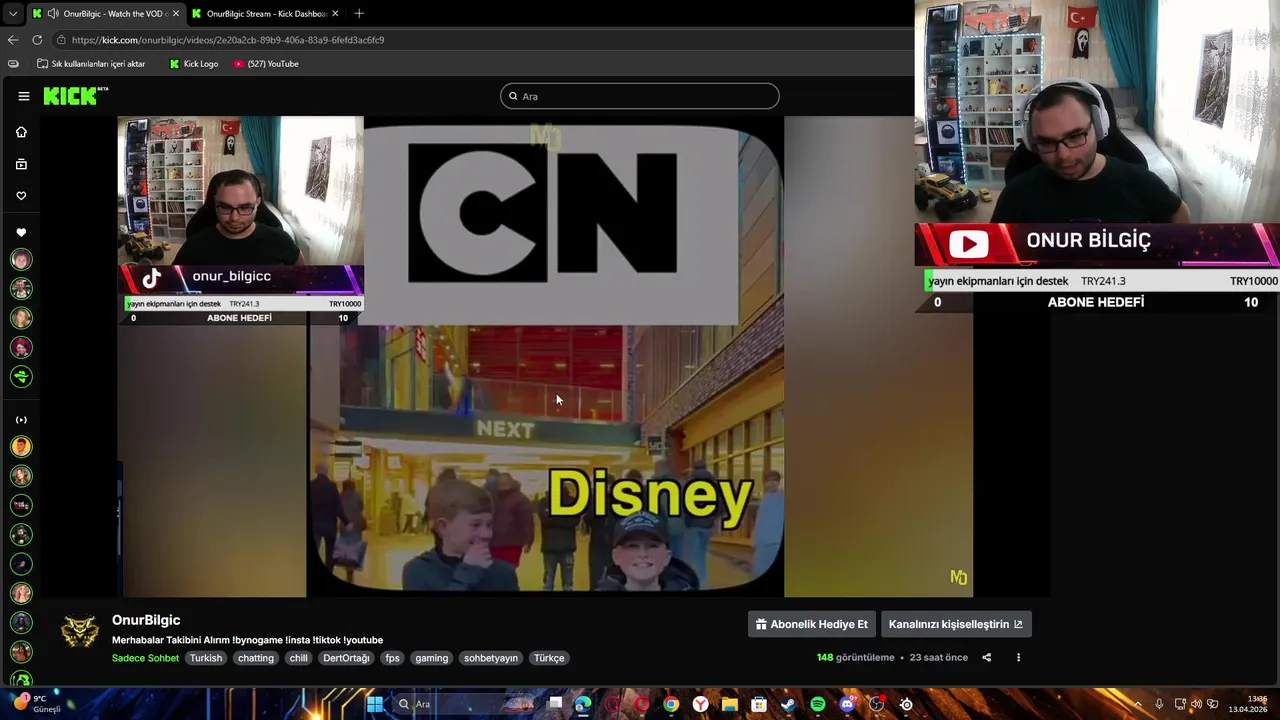Image resolution: width=1280 pixels, height=720 pixels.
Task: Reload the page
Action: pyautogui.click(x=37, y=40)
